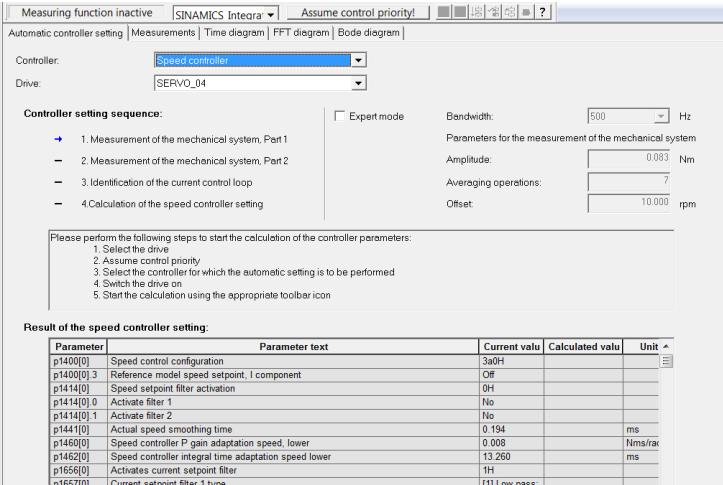
Task: Click the p1656[0] parameter cell
Action: click(x=78, y=470)
